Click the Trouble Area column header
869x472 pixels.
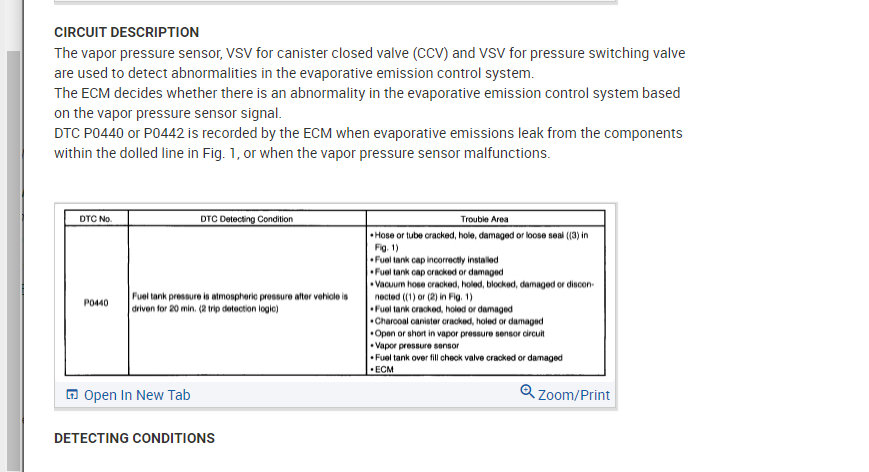tap(485, 218)
